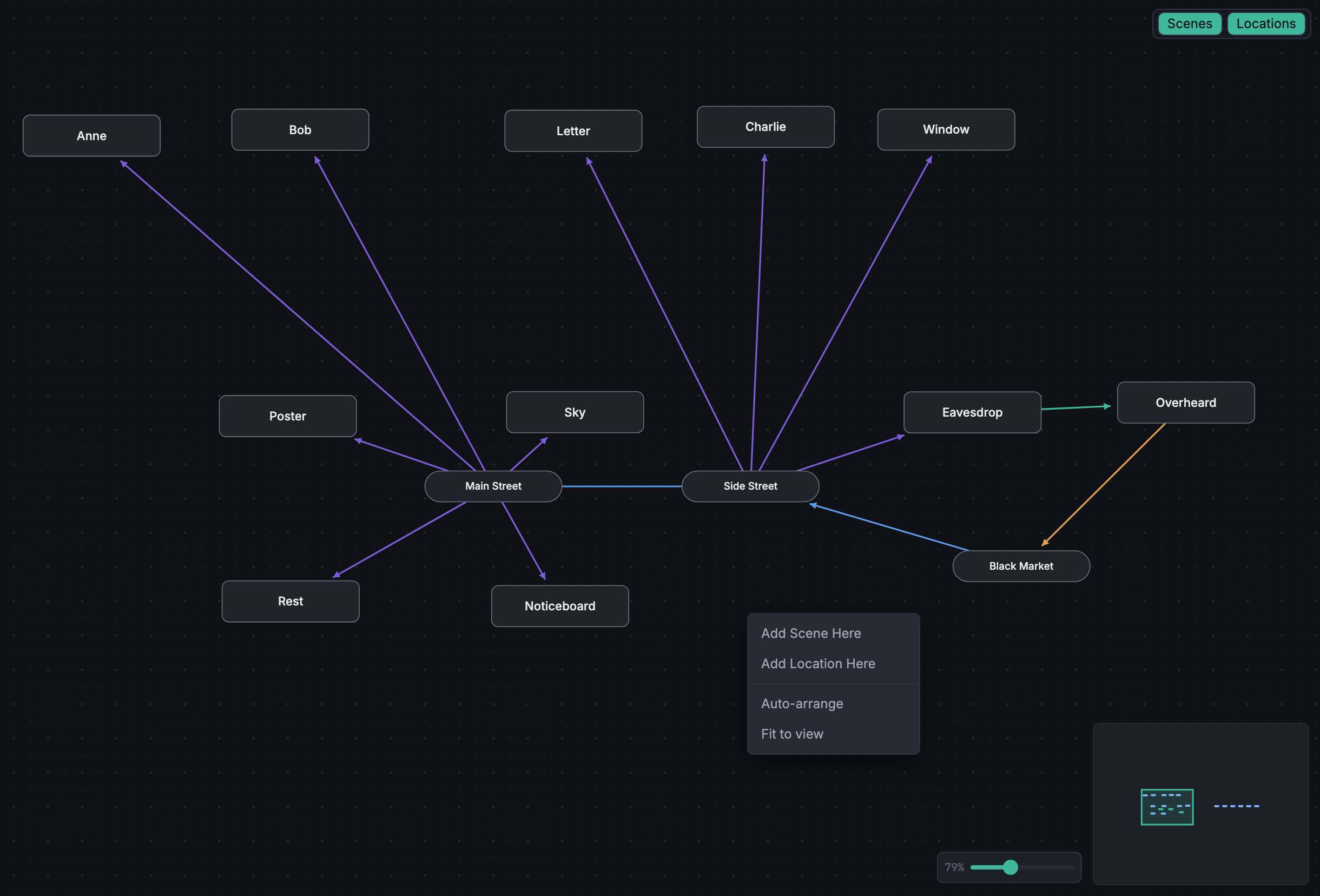Select the Charlie scene node
Image resolution: width=1320 pixels, height=896 pixels.
tap(765, 127)
